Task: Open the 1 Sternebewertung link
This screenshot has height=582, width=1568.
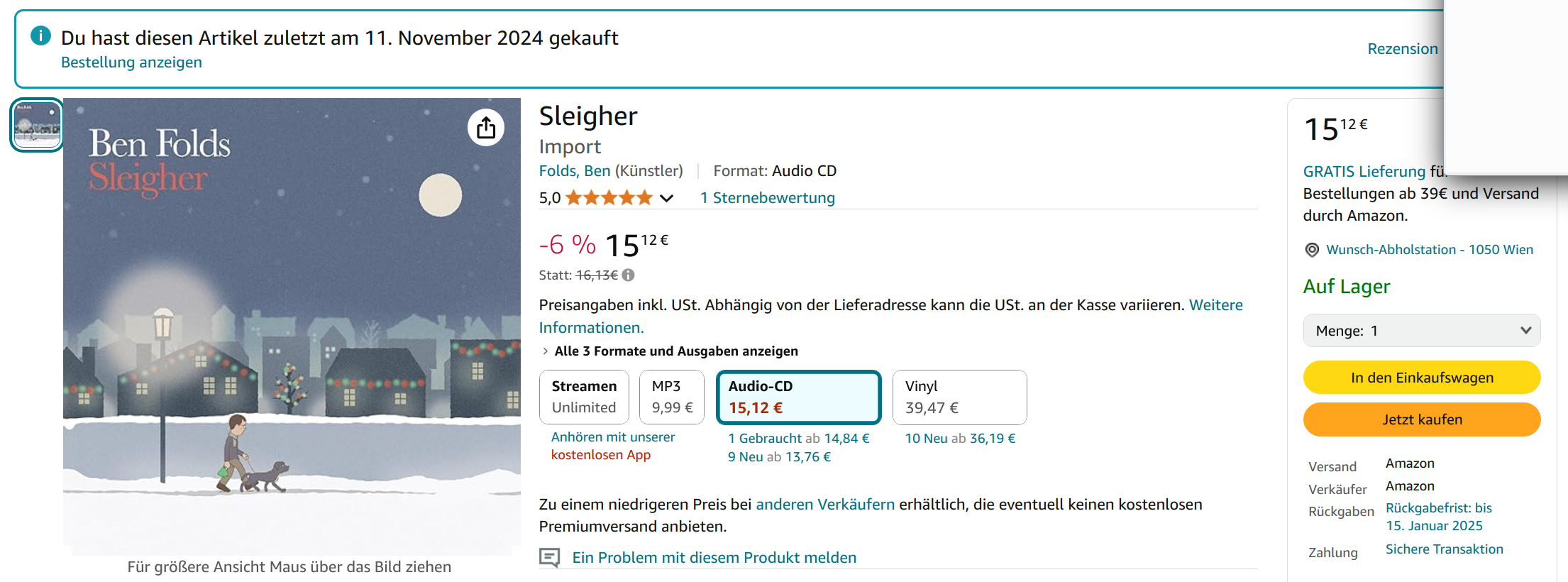Action: (767, 198)
